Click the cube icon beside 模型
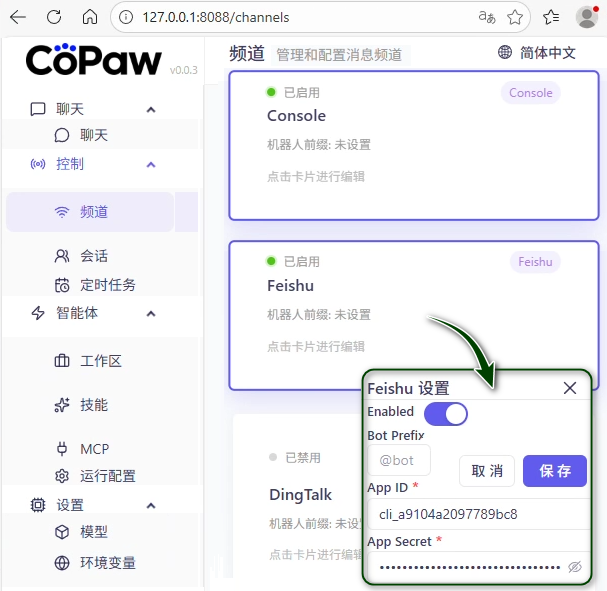The width and height of the screenshot is (607, 591). tap(62, 532)
